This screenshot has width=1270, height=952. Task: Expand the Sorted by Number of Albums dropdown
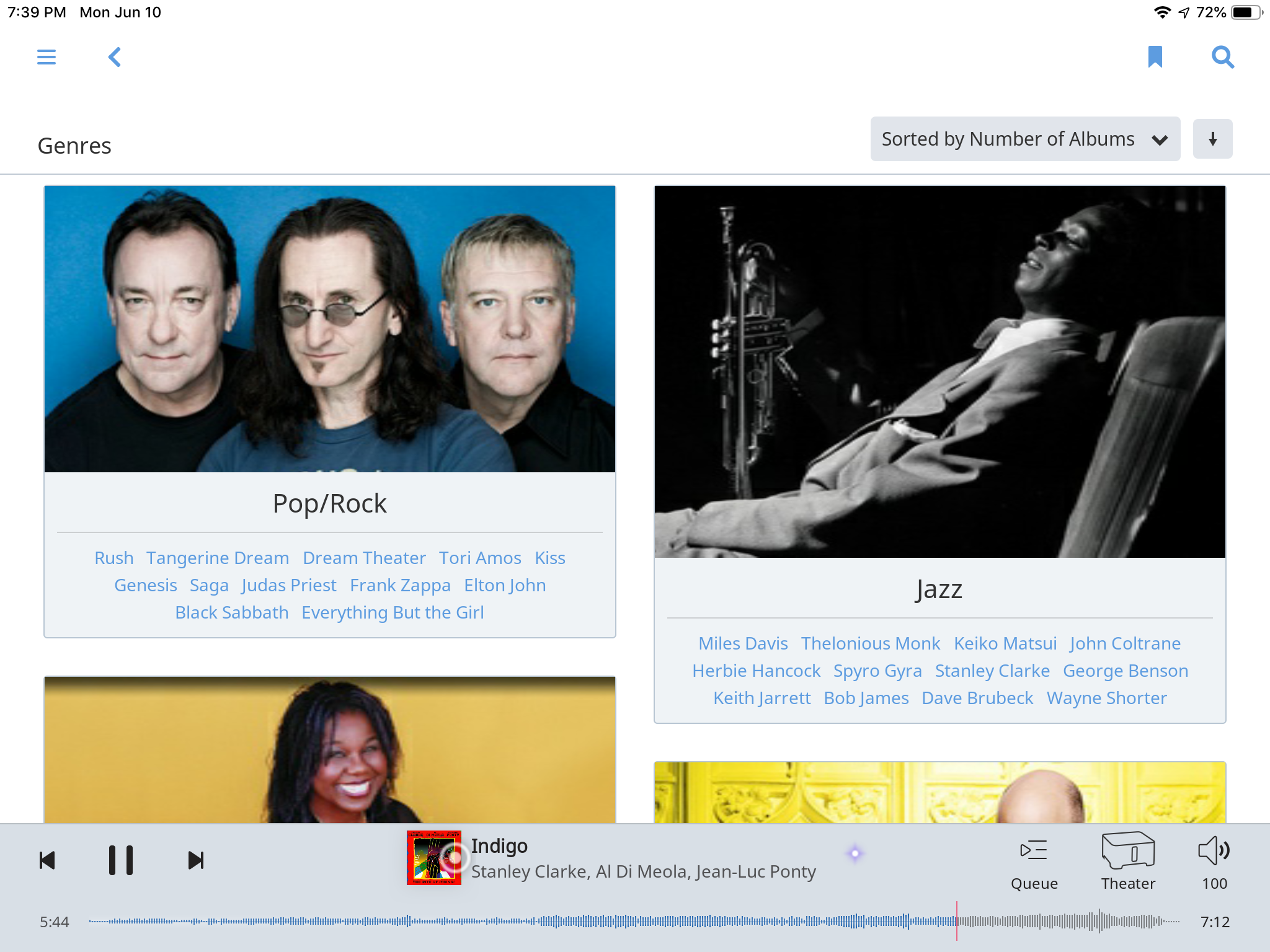[1024, 139]
